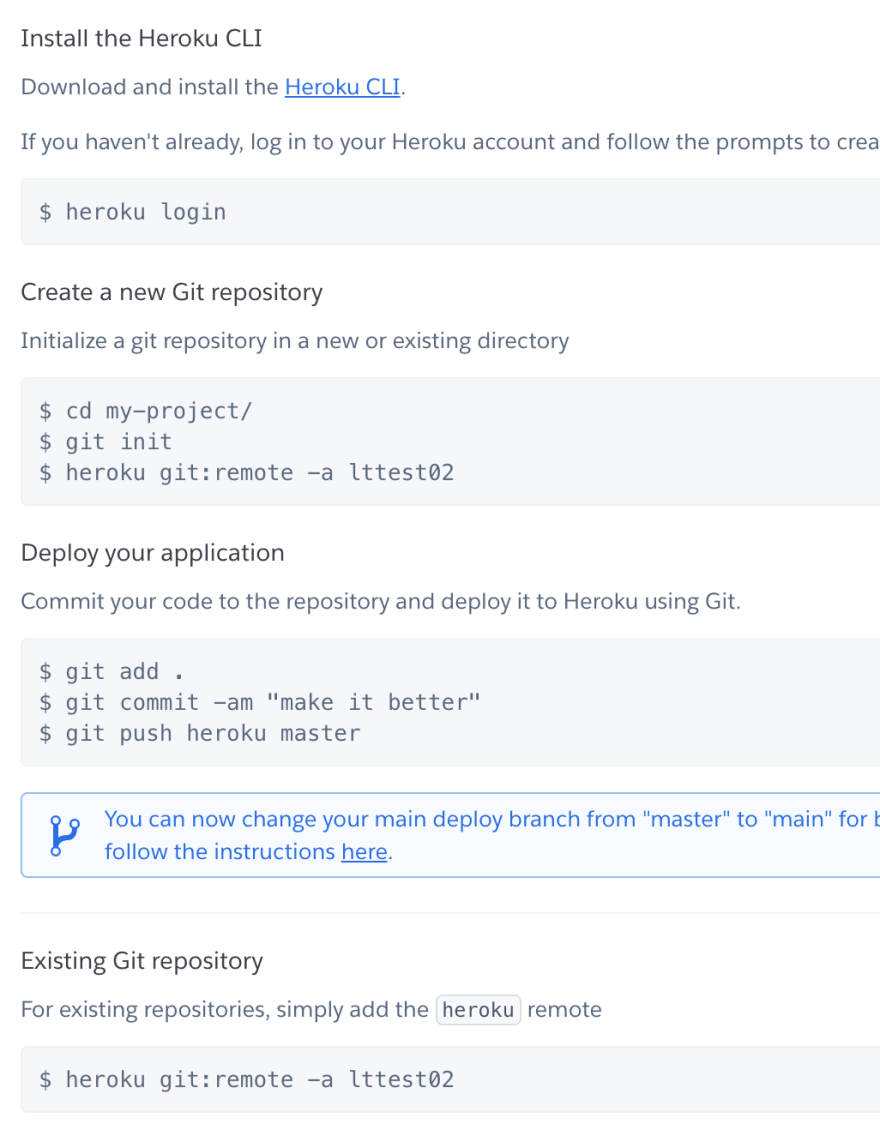Click the 'Deploy your application' heading
The image size is (880, 1142).
pyautogui.click(x=153, y=553)
